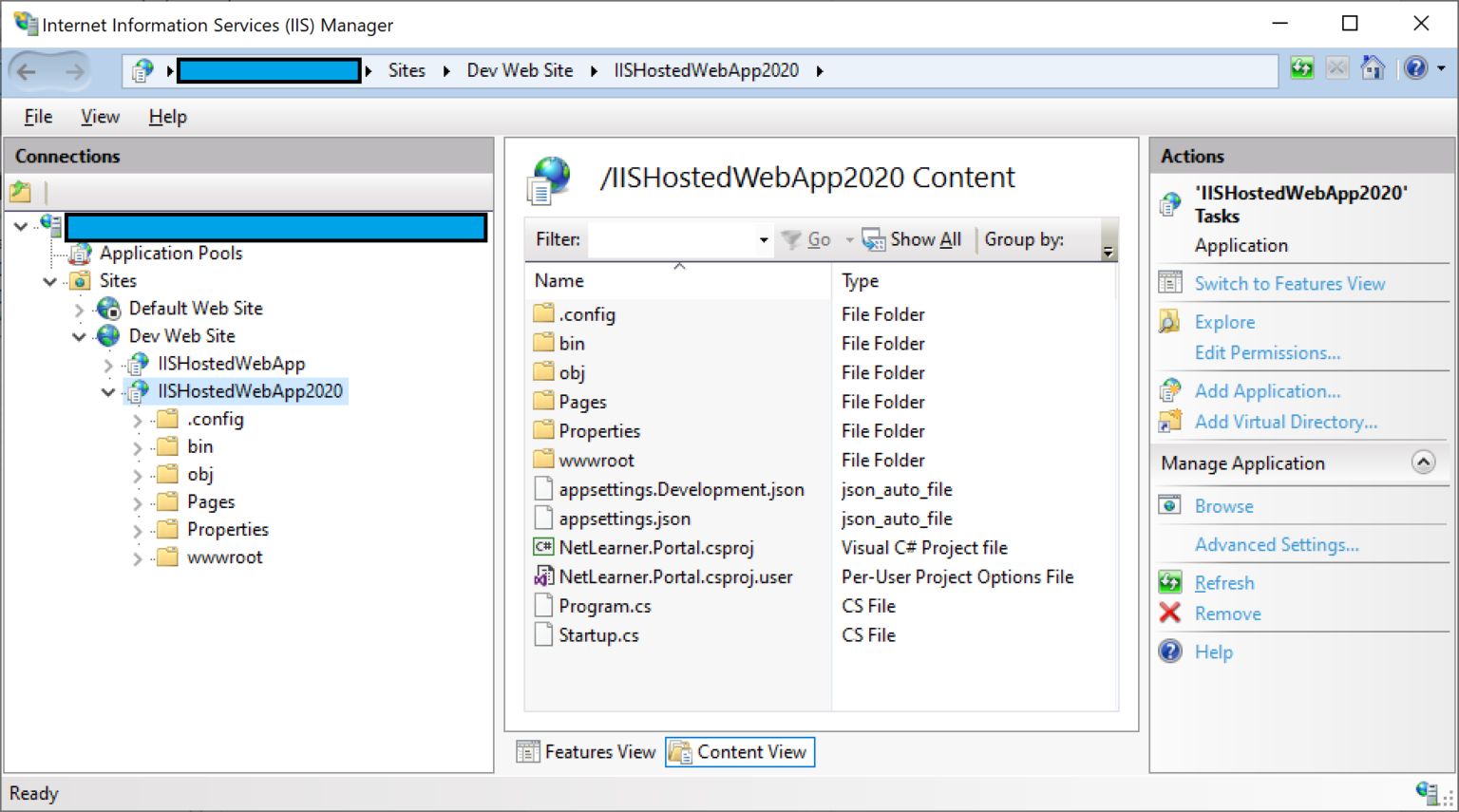Select Default Web Site in tree
Image resolution: width=1459 pixels, height=812 pixels.
coord(196,309)
